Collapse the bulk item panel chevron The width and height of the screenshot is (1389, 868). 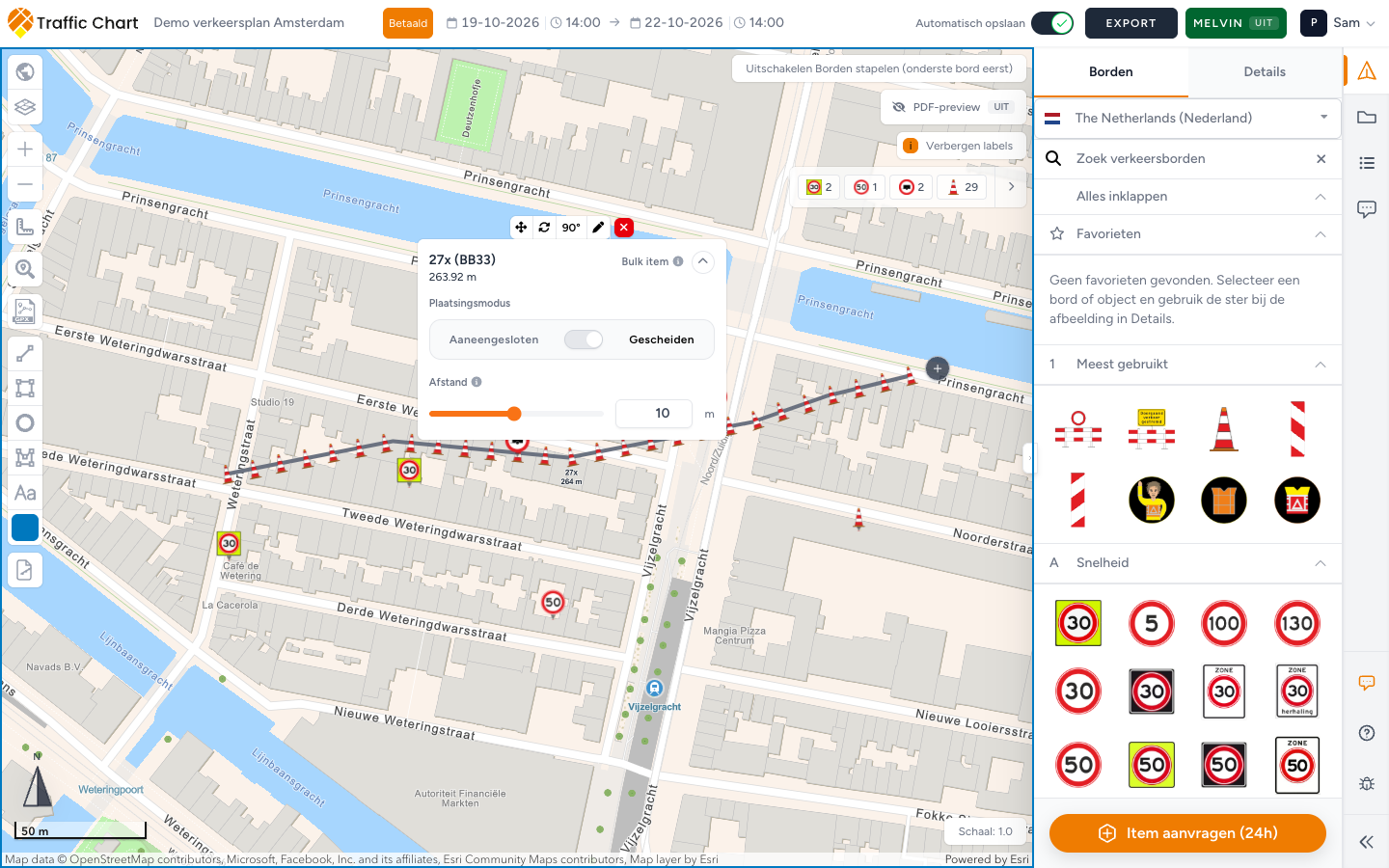(x=703, y=261)
